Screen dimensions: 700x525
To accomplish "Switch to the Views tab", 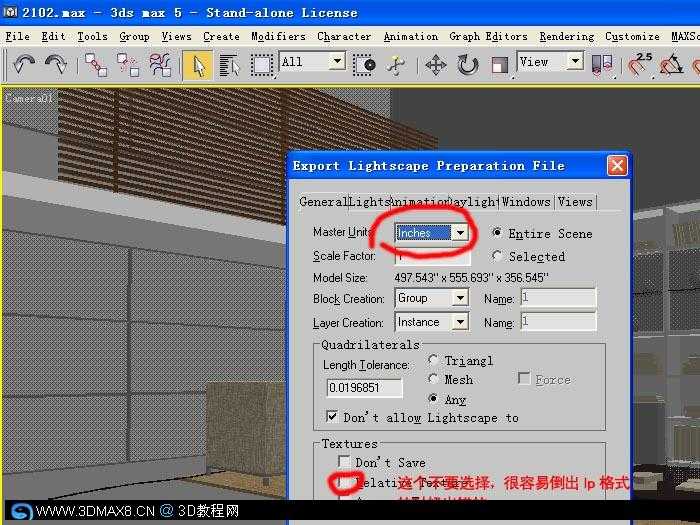I will (575, 202).
